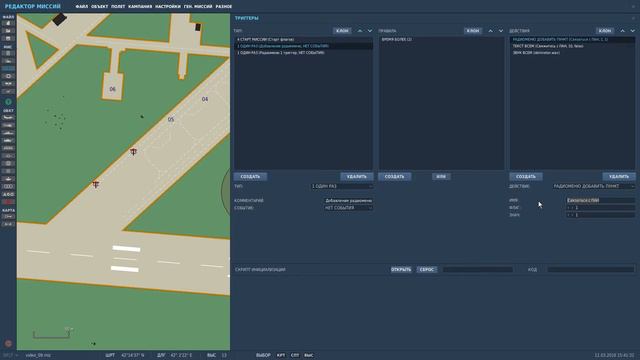Open the ФАЙЛ menu

[x=82, y=7]
